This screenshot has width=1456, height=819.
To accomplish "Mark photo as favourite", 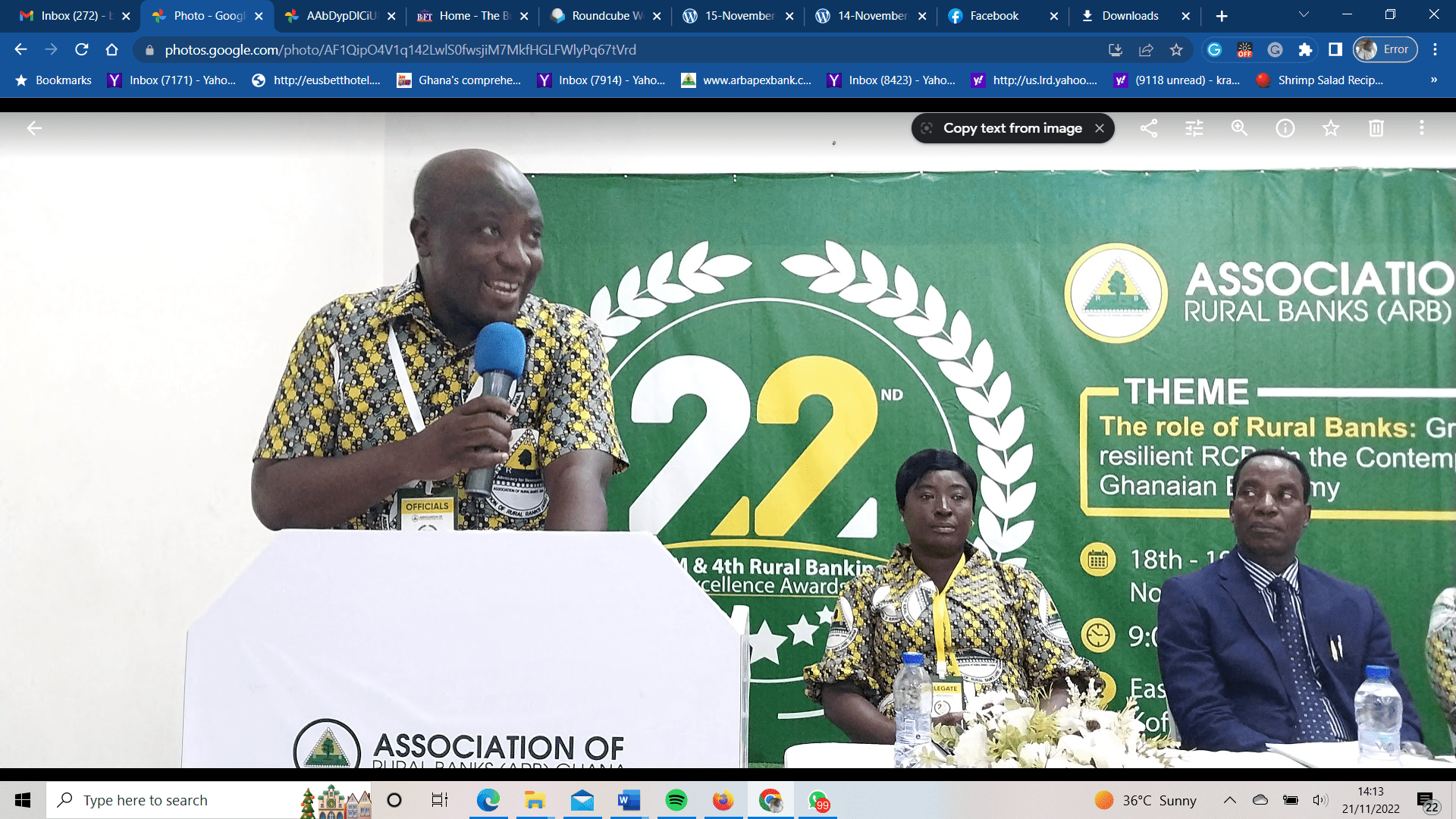I will pos(1331,128).
